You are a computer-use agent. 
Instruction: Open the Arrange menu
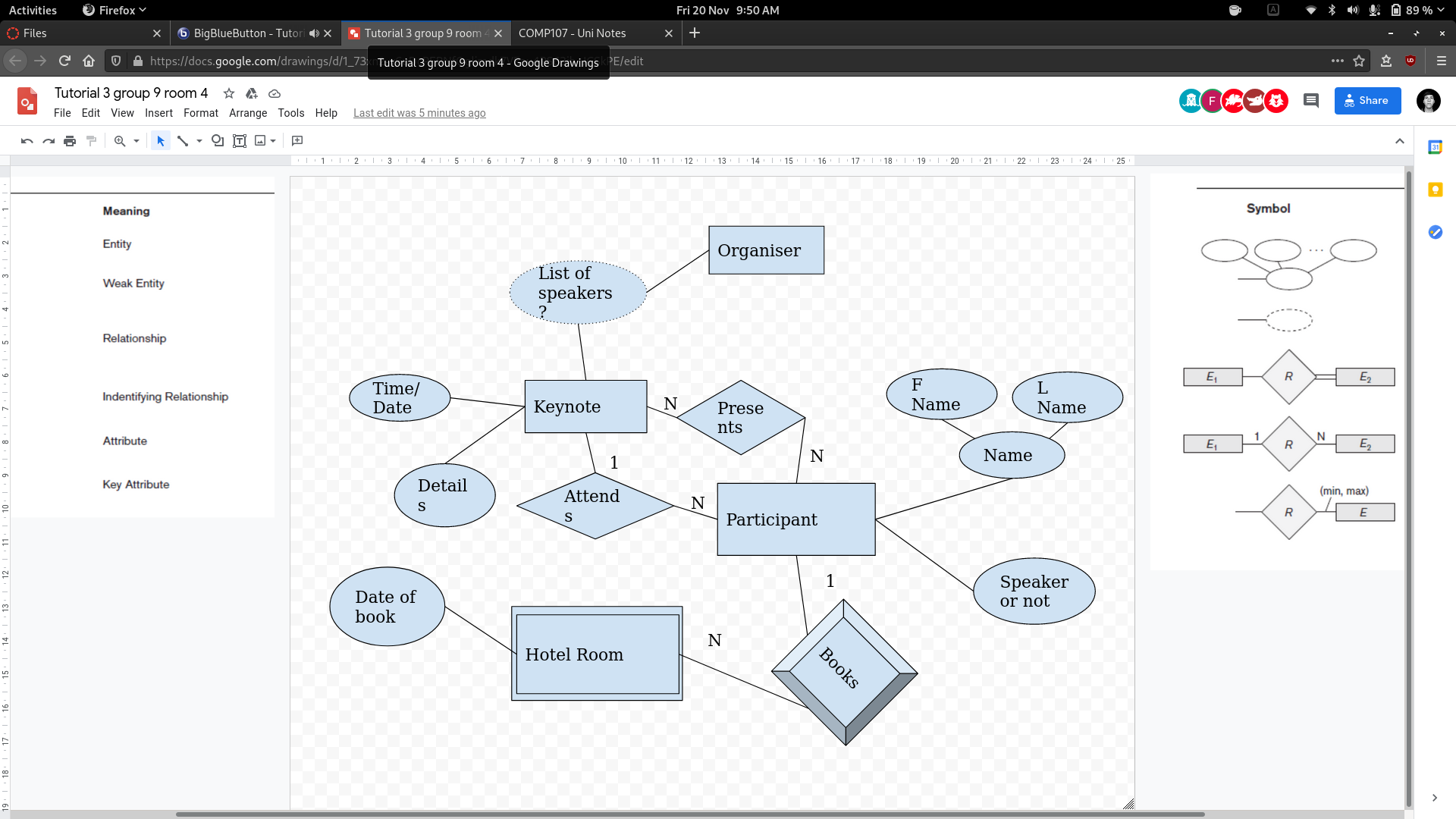point(247,112)
